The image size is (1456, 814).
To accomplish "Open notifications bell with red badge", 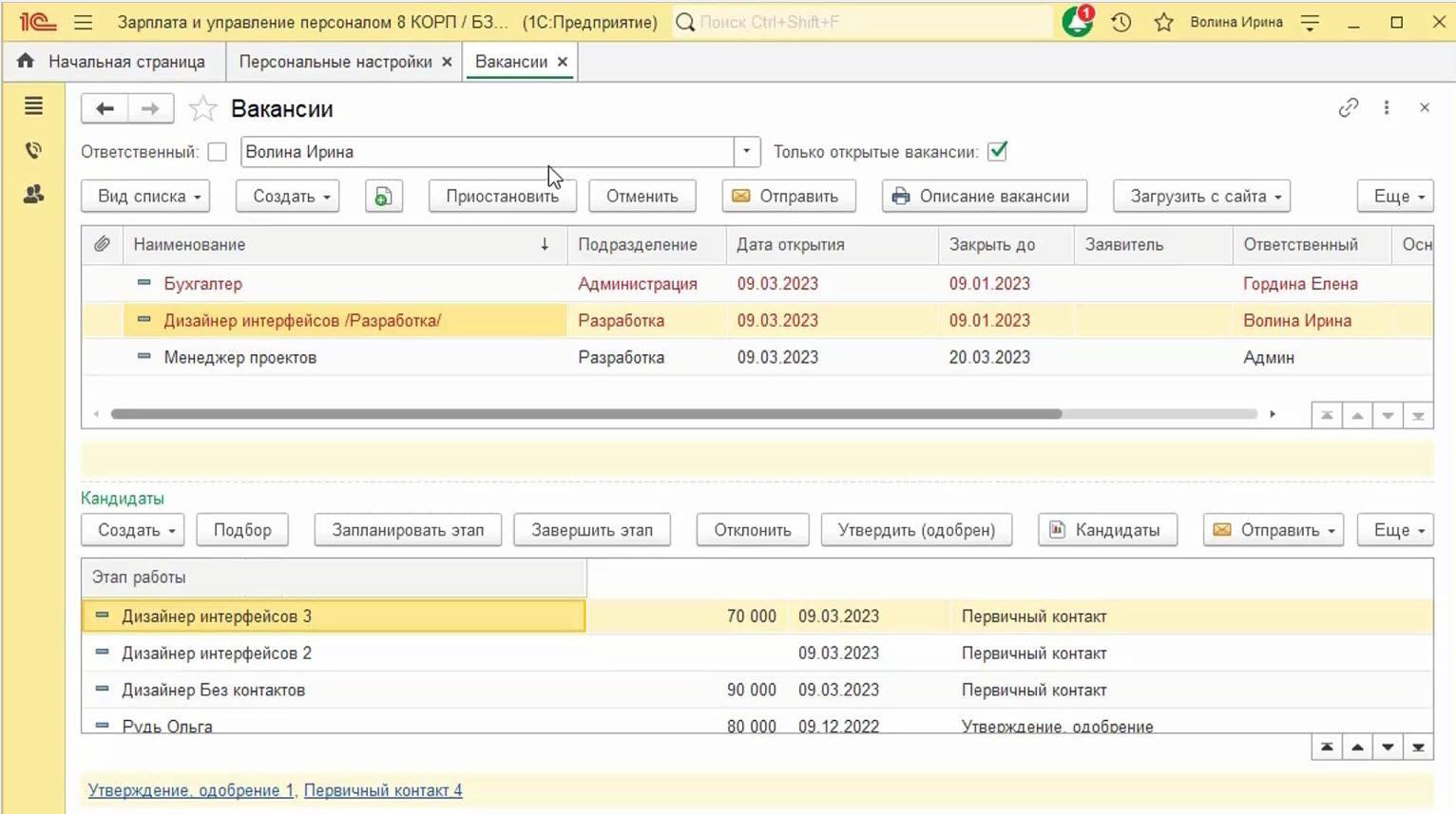I will (x=1078, y=21).
